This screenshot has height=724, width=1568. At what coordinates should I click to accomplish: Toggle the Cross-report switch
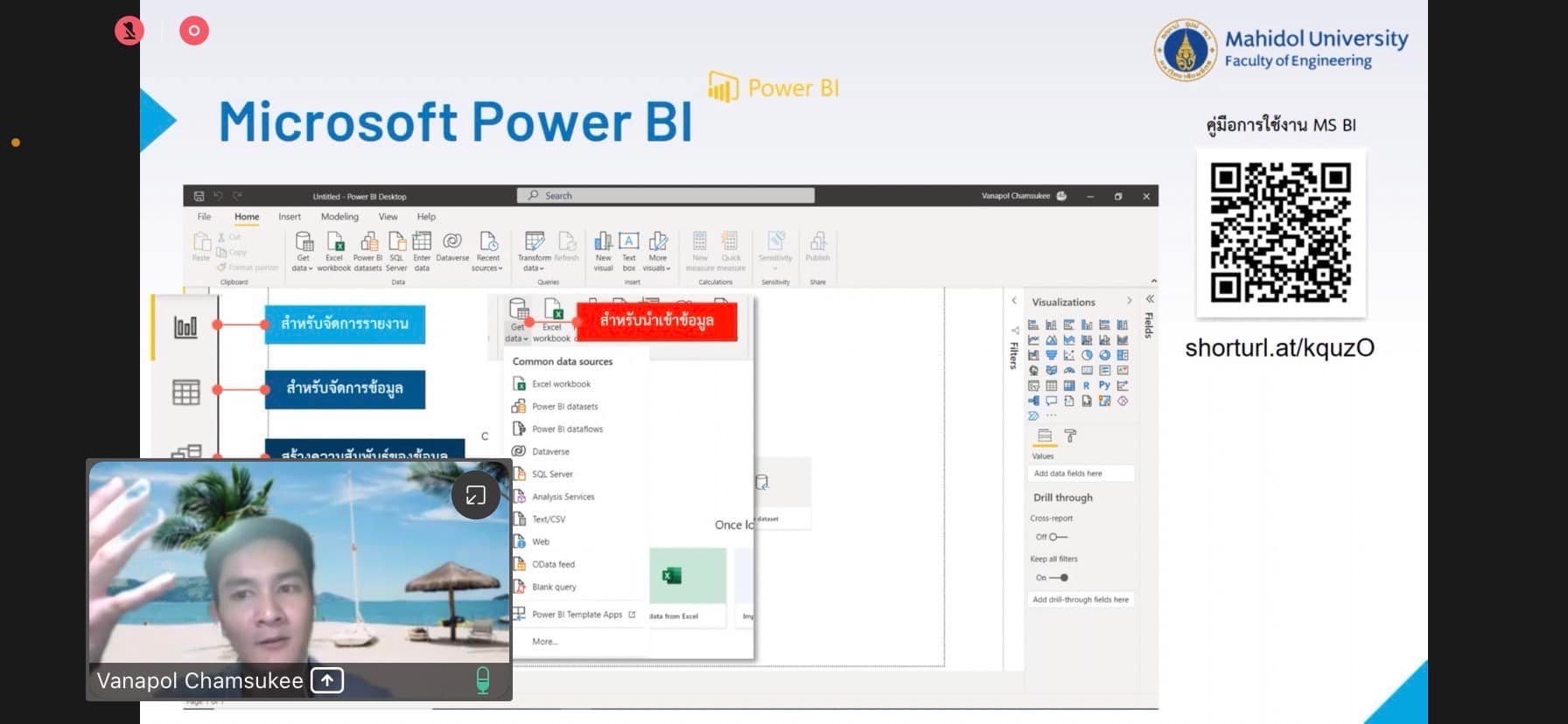[1057, 537]
